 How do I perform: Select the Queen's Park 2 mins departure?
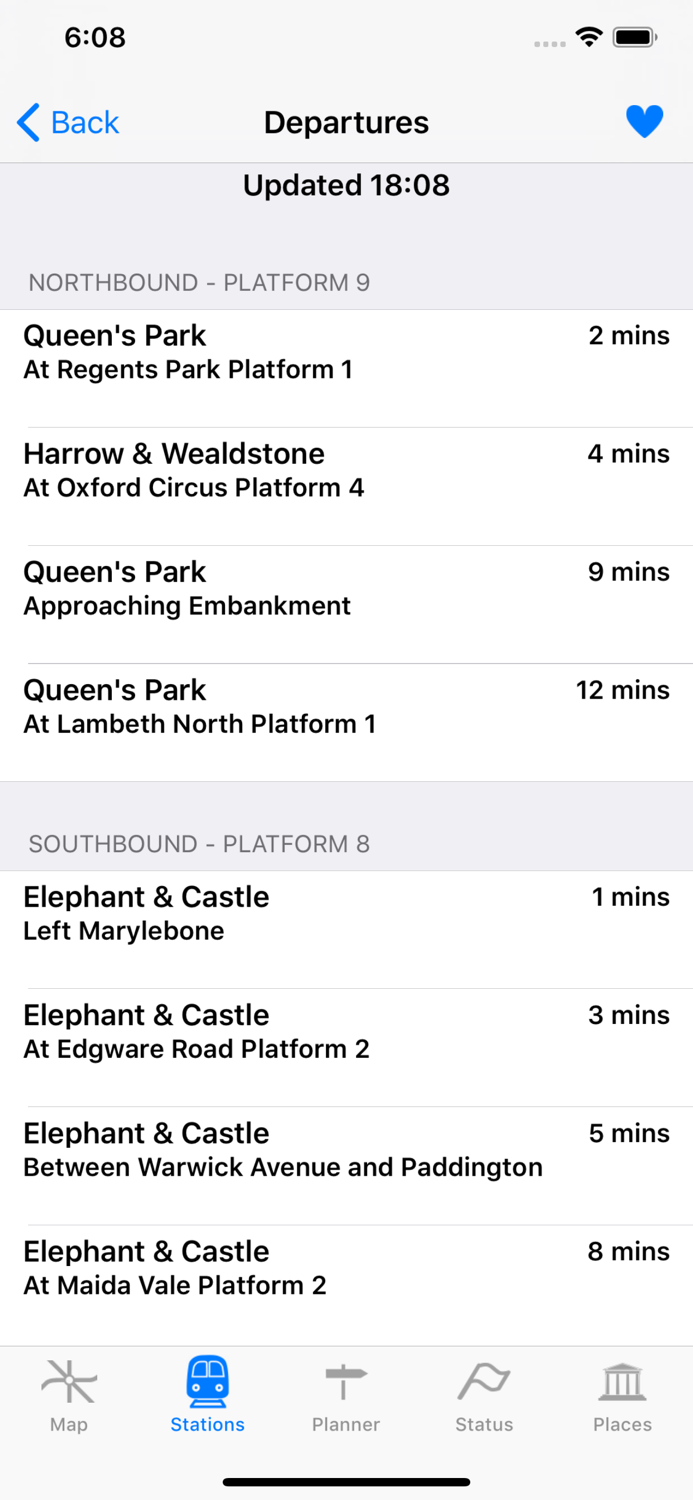point(346,352)
